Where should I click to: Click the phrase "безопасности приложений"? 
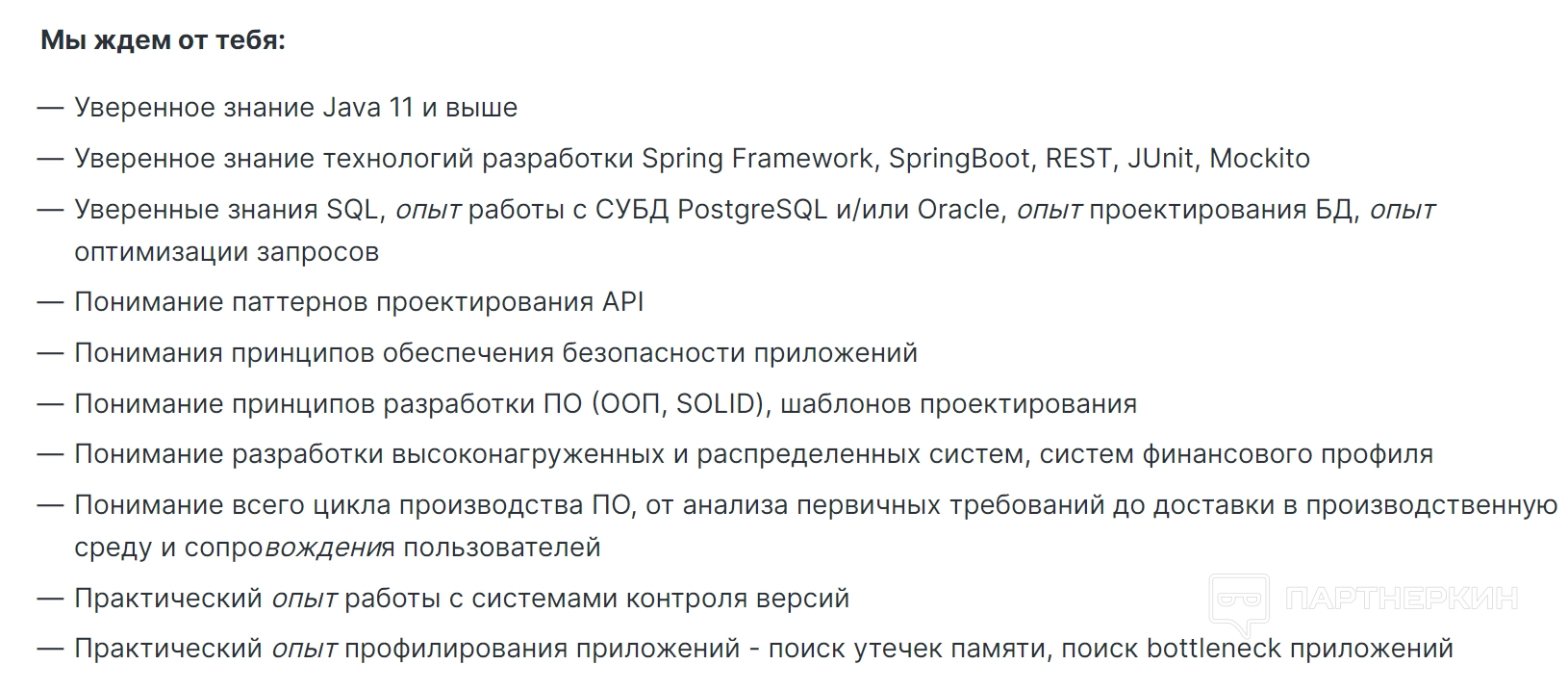pos(739,352)
